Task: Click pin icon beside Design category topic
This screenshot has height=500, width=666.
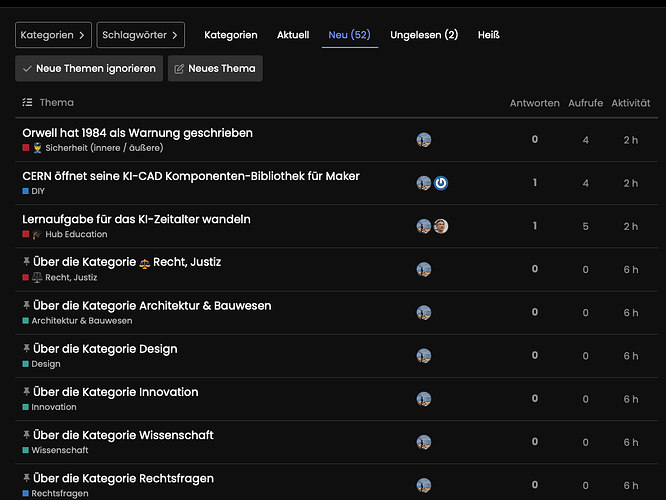Action: coord(26,348)
